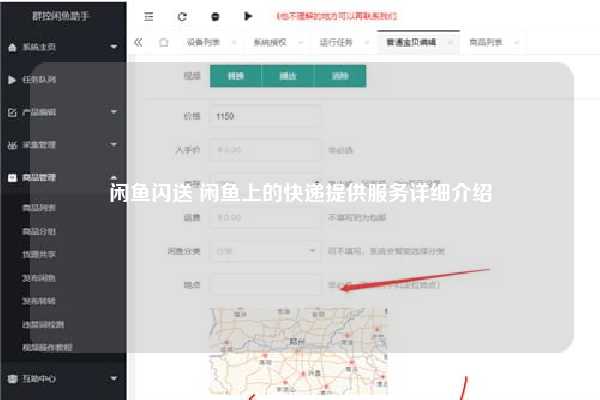Open the home tab icon
The width and height of the screenshot is (600, 400).
click(164, 42)
